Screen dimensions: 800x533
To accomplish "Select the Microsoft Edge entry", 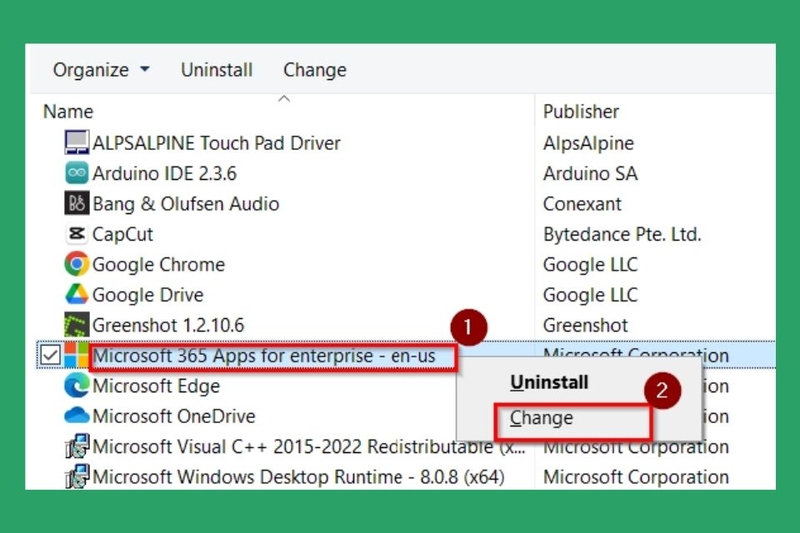I will pos(156,386).
